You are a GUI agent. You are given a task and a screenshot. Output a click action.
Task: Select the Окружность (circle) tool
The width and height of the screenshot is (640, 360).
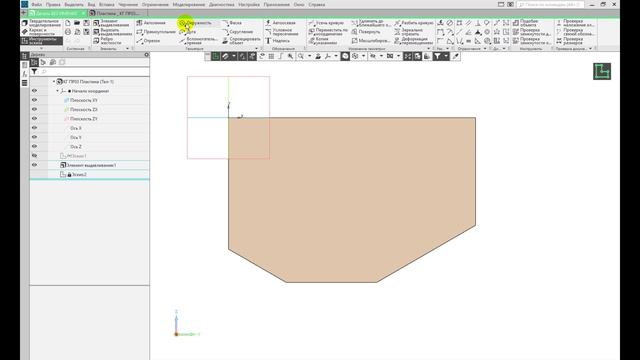(196, 23)
